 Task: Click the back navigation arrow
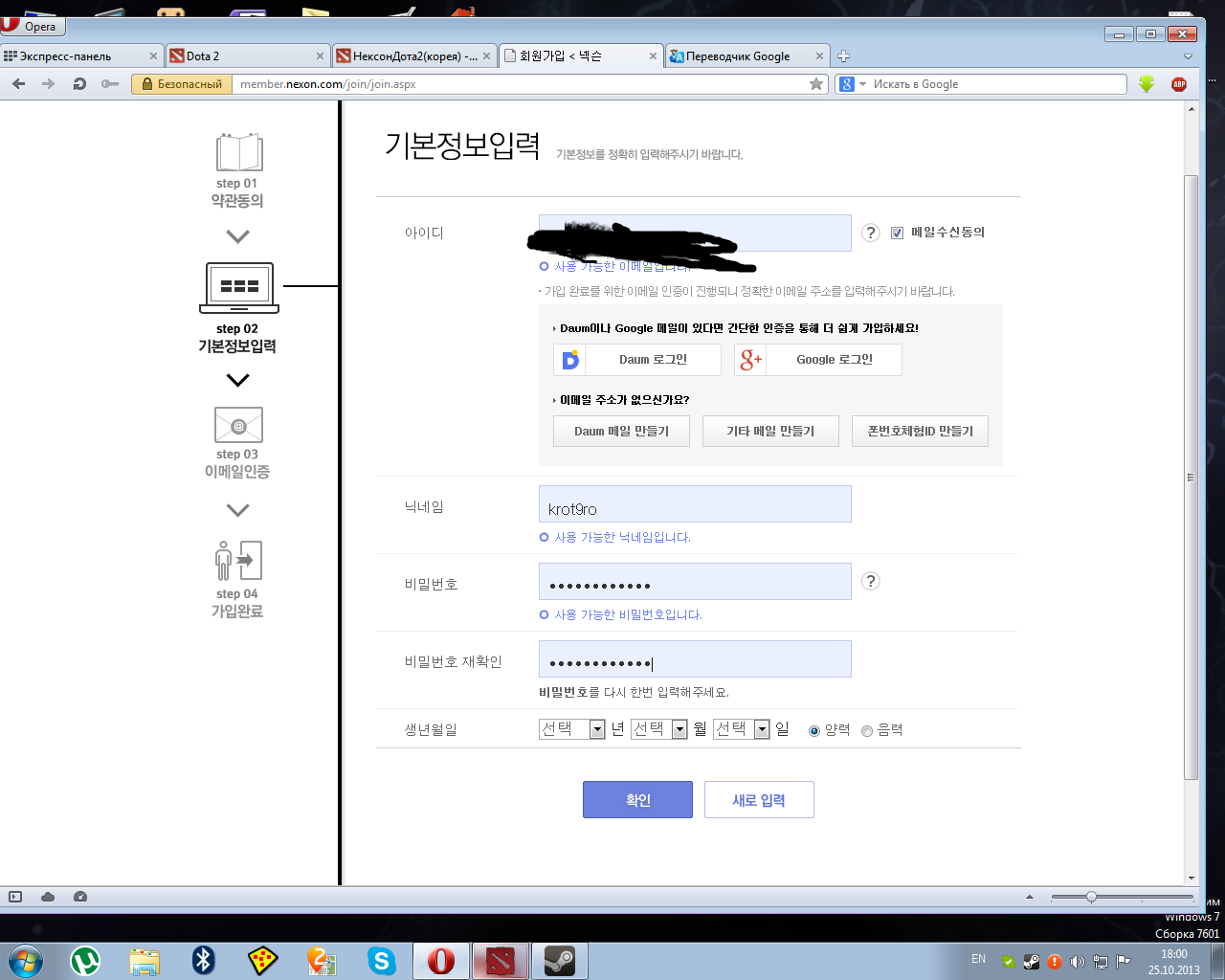18,84
